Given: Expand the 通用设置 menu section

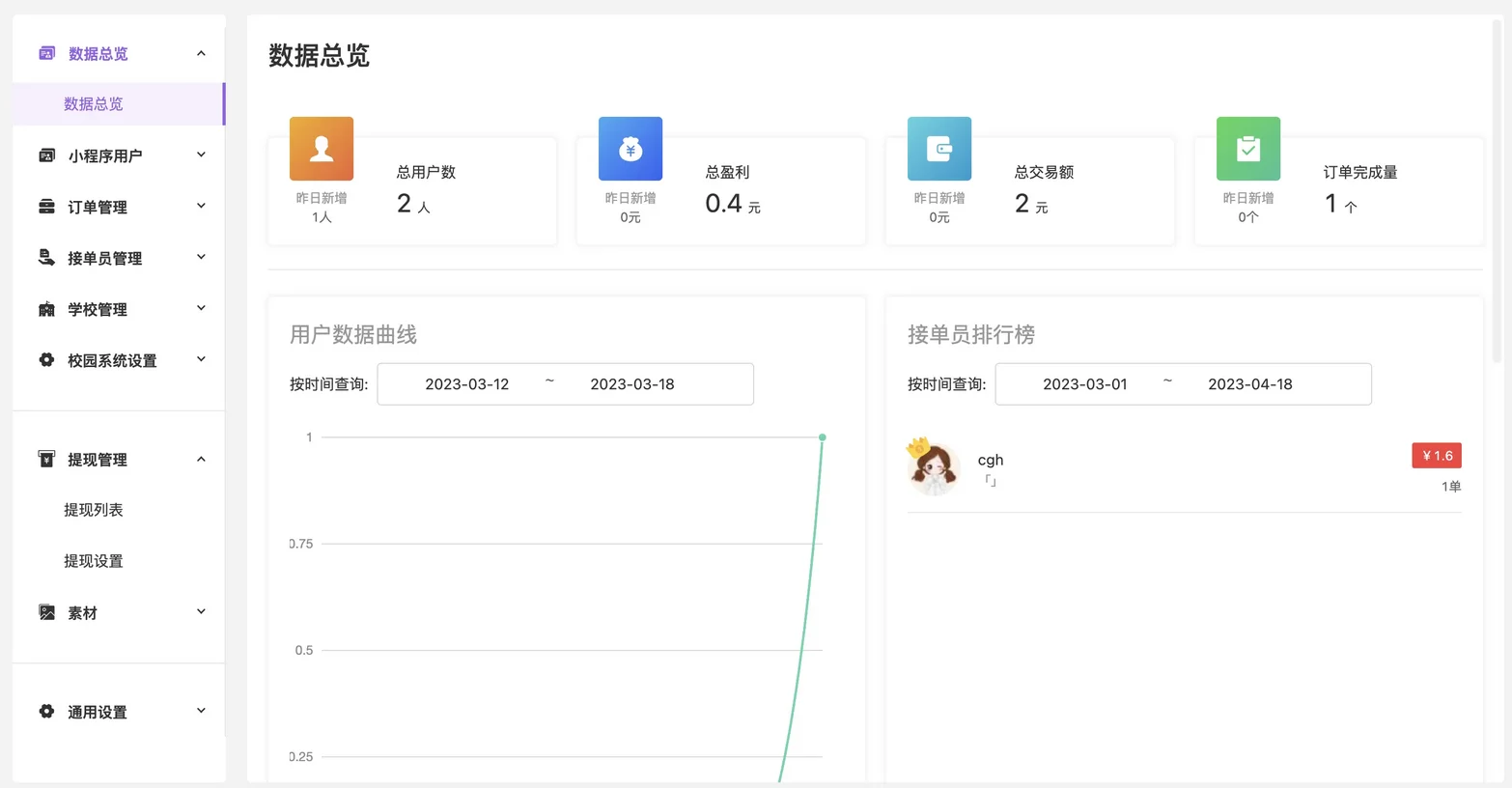Looking at the screenshot, I should coord(201,711).
